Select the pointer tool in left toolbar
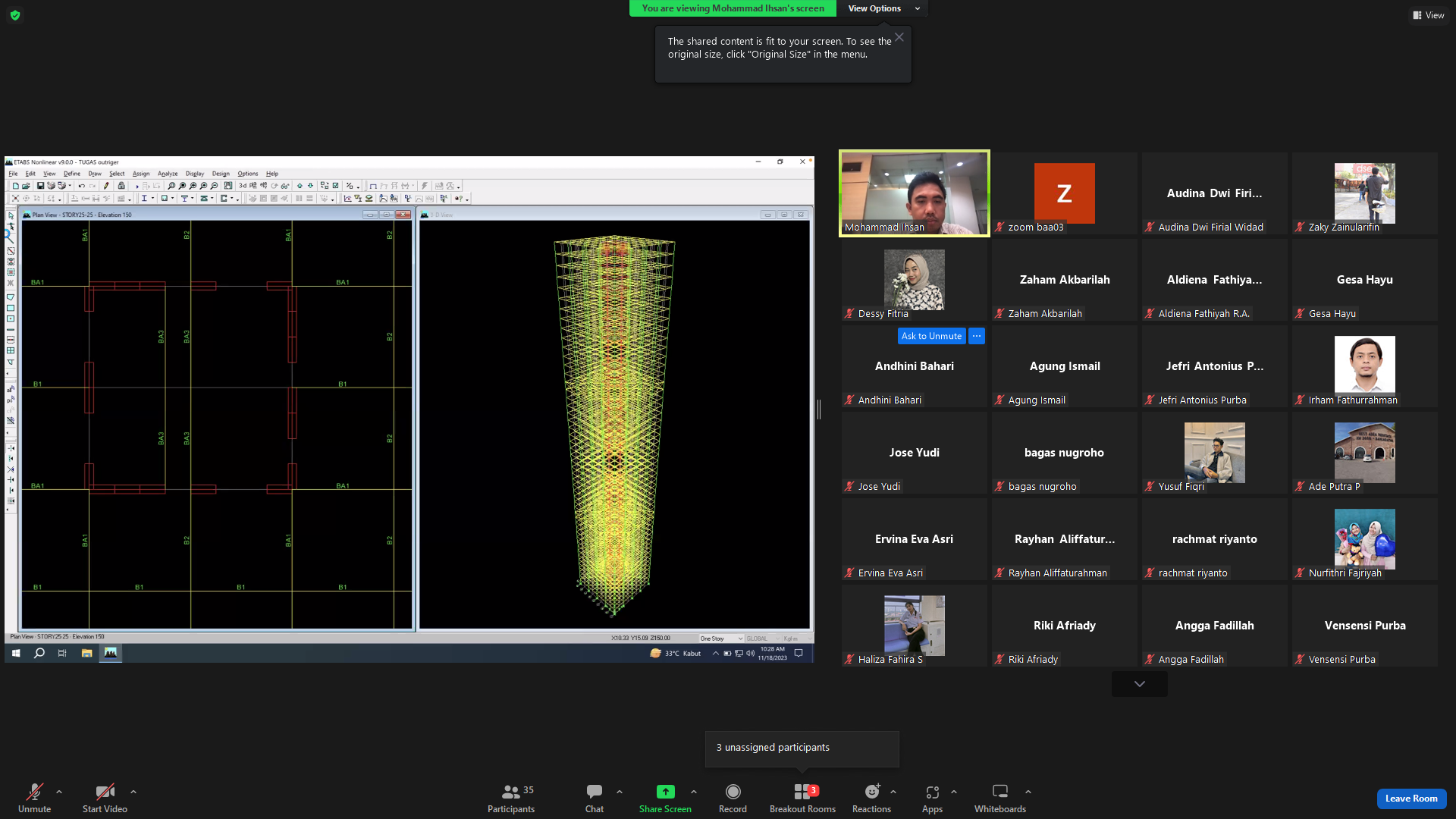 tap(11, 216)
